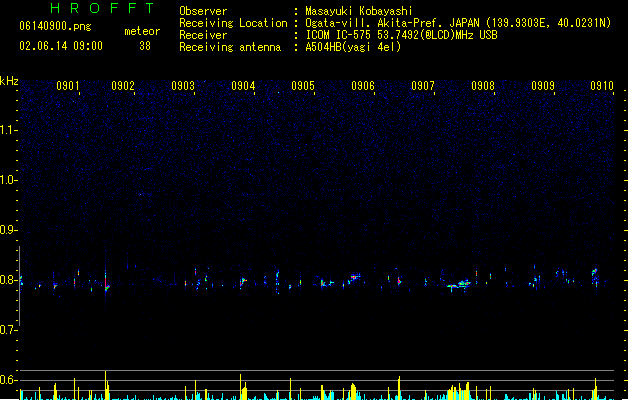
Task: Click the 0910 time marker
Action: click(x=602, y=86)
